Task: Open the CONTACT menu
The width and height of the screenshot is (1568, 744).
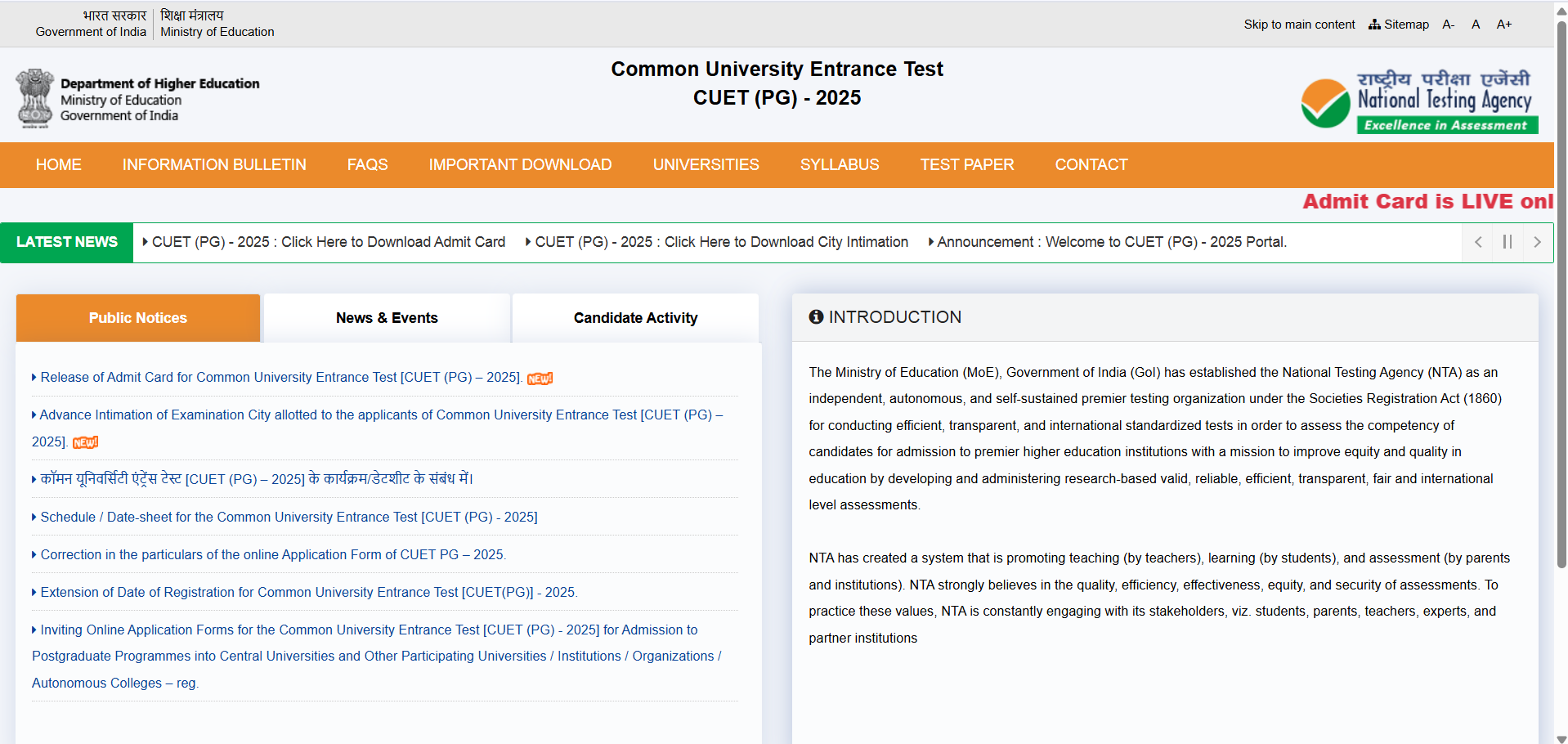Action: point(1091,165)
